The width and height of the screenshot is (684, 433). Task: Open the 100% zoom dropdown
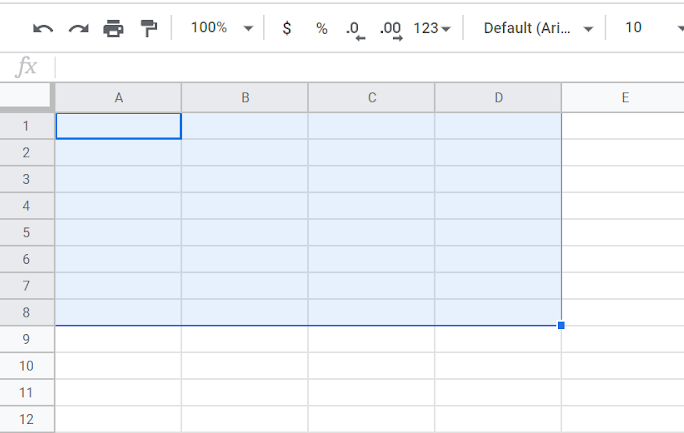(x=222, y=28)
